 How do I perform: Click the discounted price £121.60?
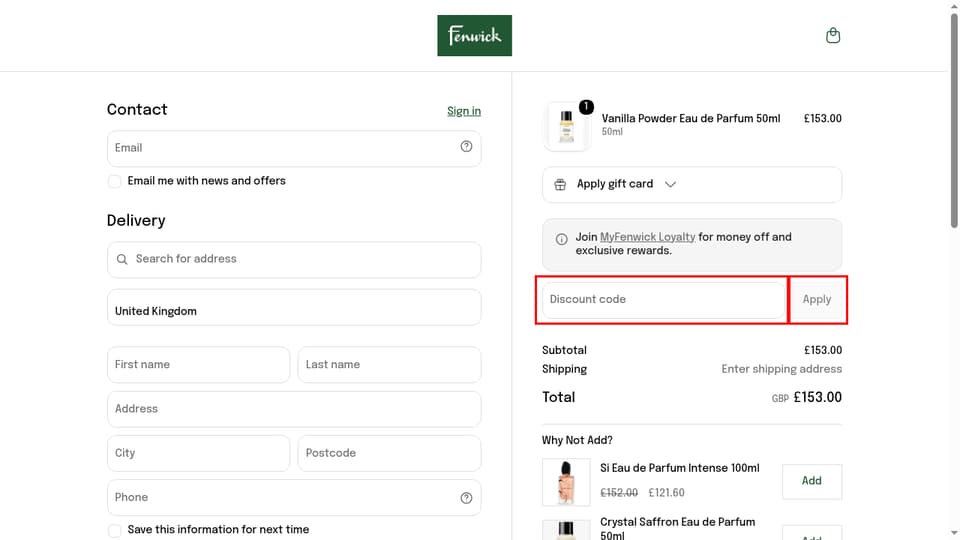pyautogui.click(x=666, y=493)
